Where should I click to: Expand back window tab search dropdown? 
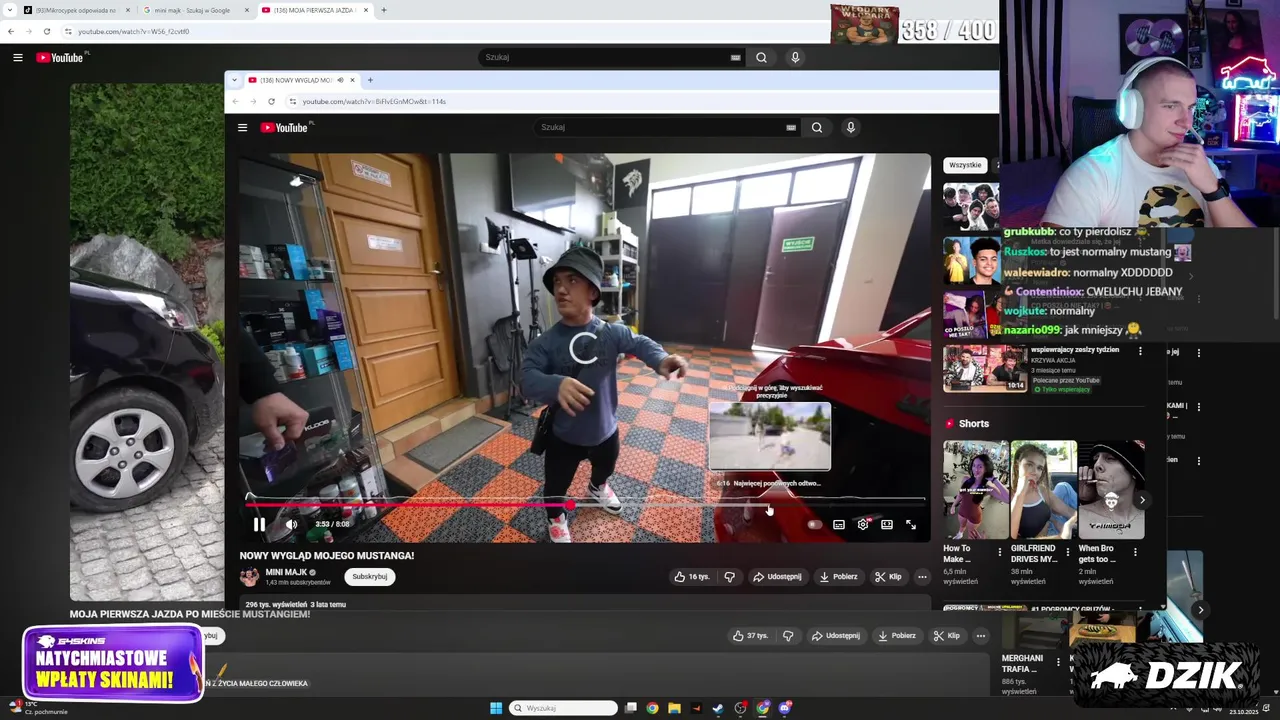pos(11,10)
